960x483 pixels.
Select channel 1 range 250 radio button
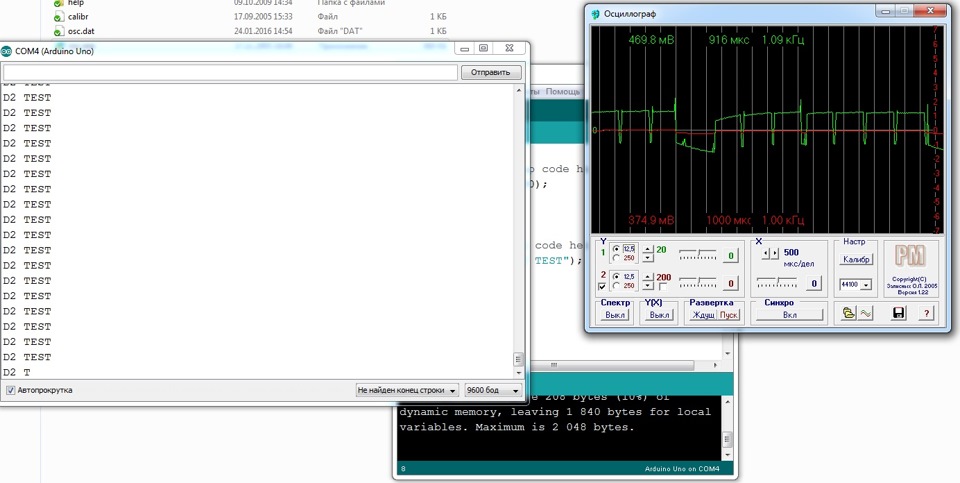616,259
